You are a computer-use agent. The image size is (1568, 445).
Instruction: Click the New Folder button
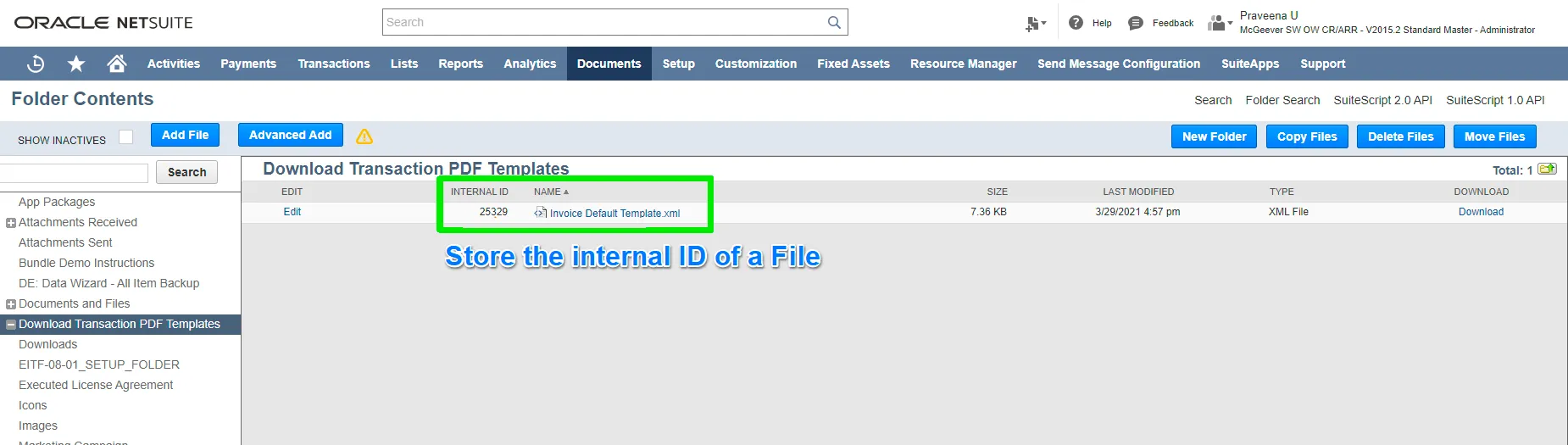(x=1215, y=136)
